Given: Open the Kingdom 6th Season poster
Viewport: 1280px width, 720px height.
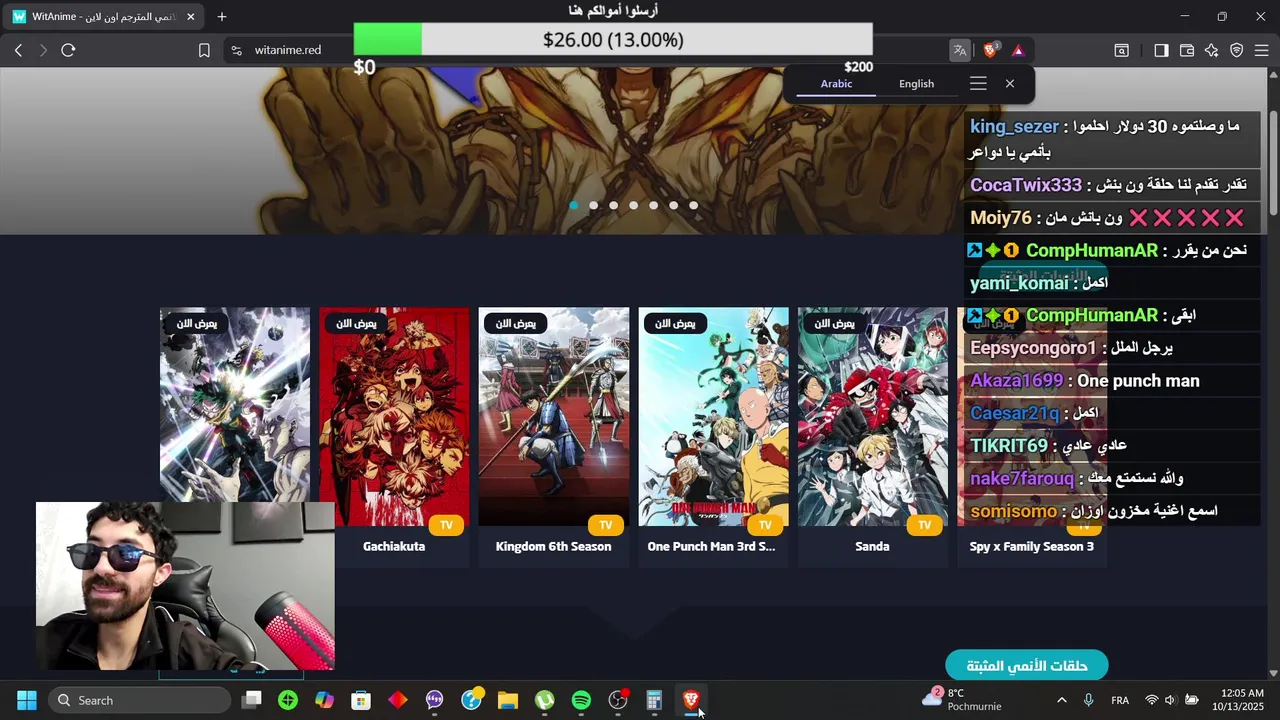Looking at the screenshot, I should (x=554, y=416).
